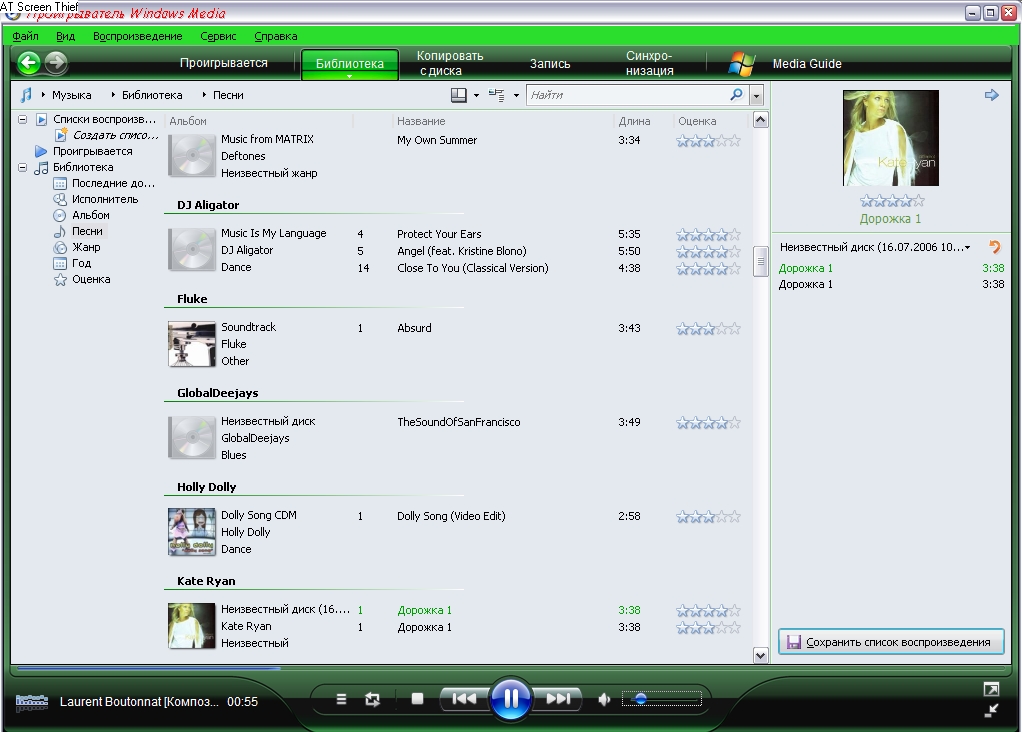Click the visualization equalizer icon
The image size is (1022, 732).
click(32, 702)
